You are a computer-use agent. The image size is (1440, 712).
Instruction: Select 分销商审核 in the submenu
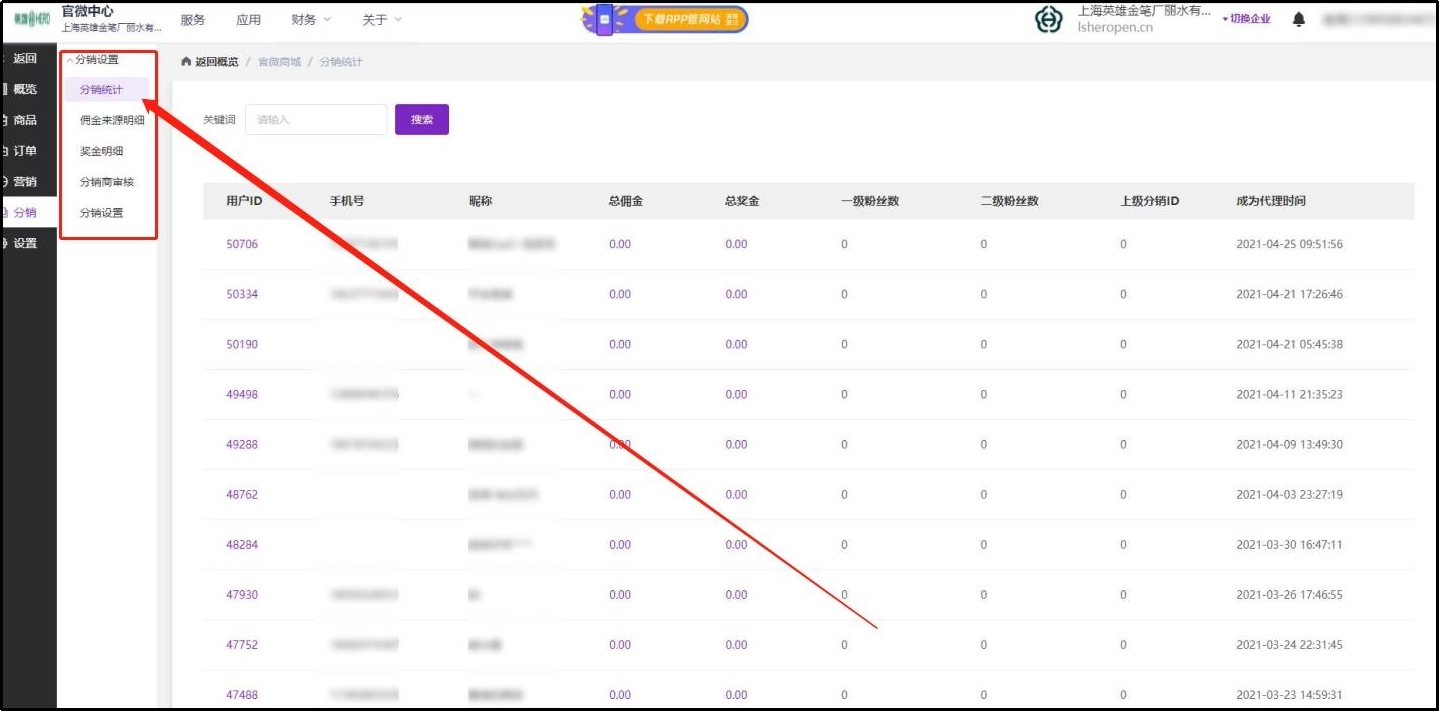coord(107,183)
